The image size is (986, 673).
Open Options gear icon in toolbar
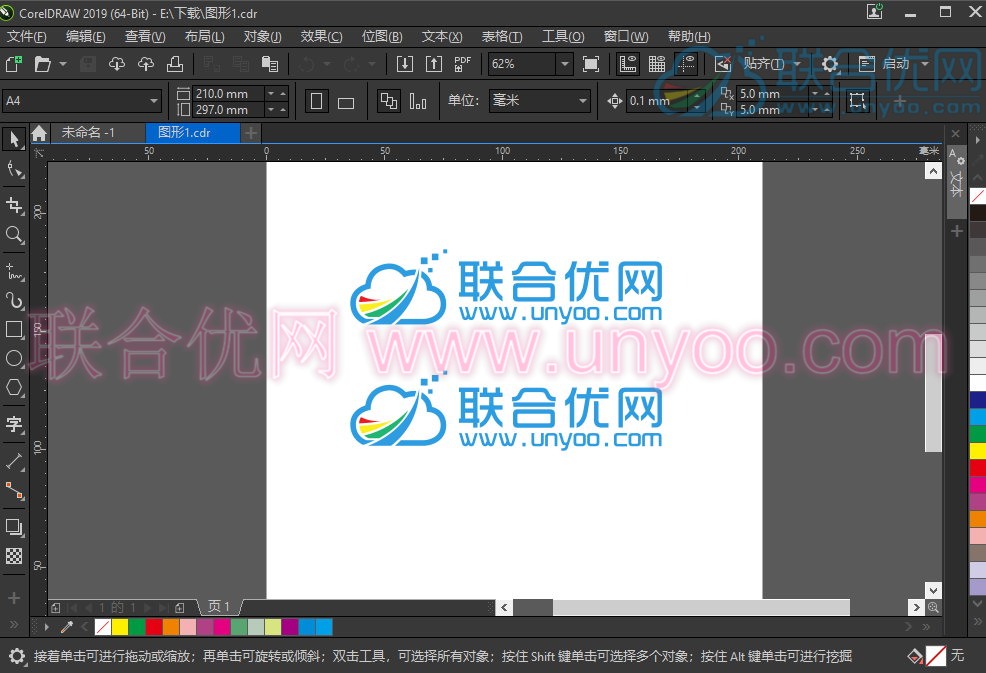830,64
